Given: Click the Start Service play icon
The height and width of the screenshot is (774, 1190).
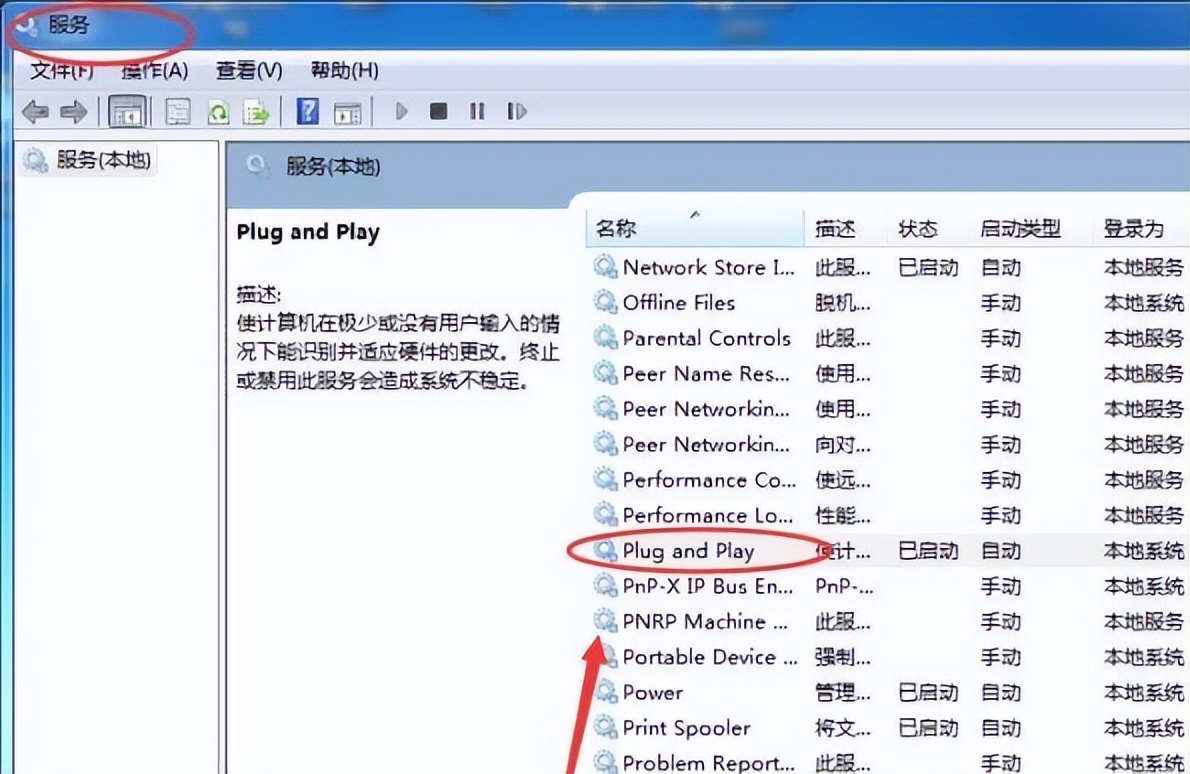Looking at the screenshot, I should pyautogui.click(x=401, y=112).
